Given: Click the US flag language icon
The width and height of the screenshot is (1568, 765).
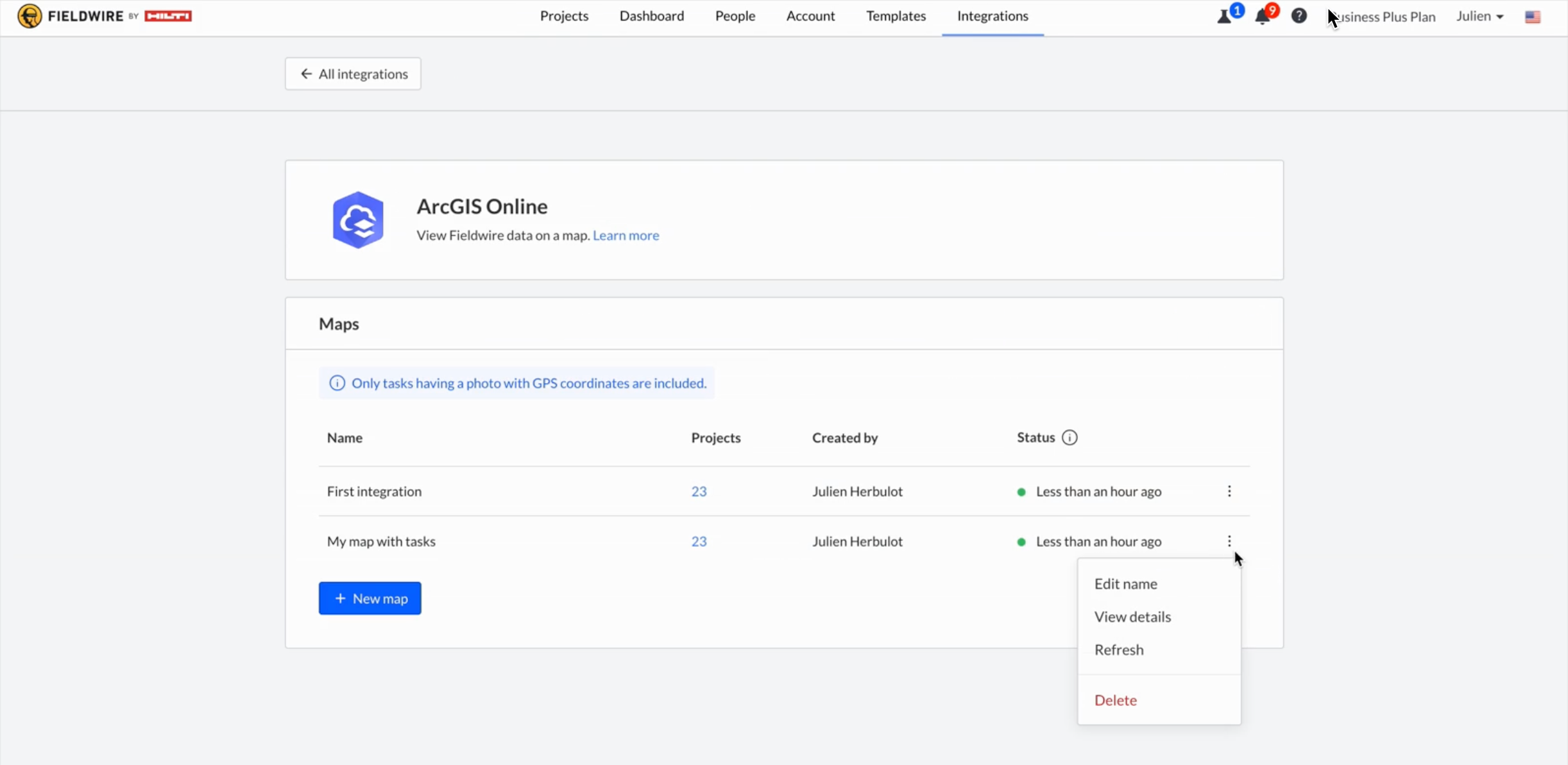Looking at the screenshot, I should (x=1533, y=17).
